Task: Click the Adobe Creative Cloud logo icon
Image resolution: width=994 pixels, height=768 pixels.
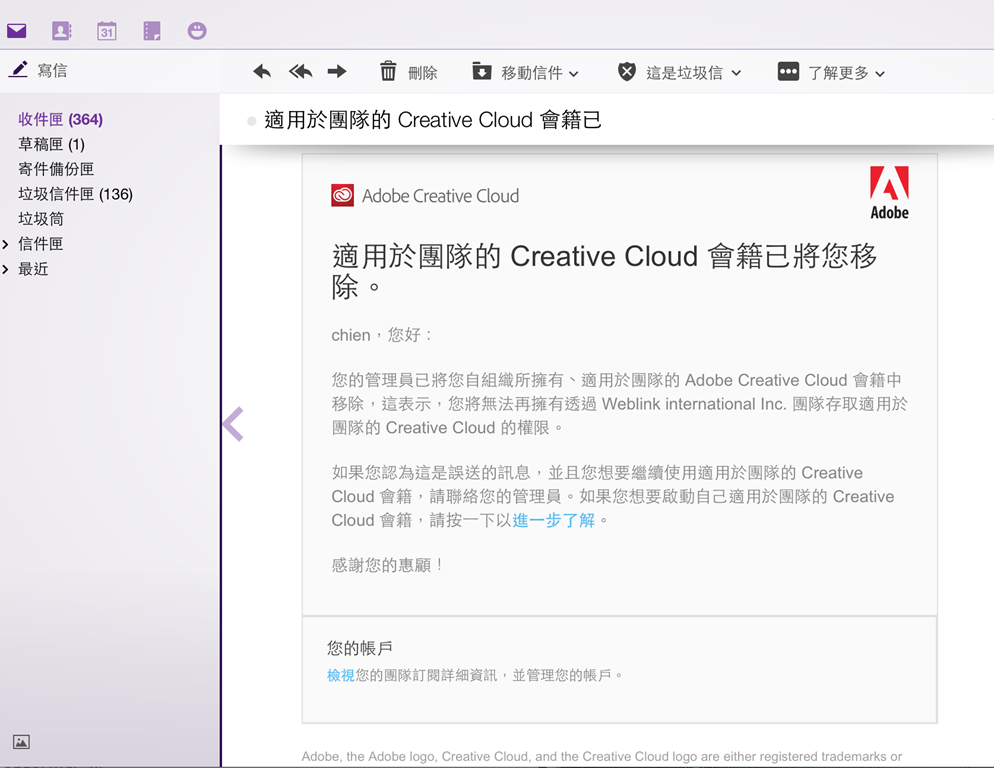Action: [x=342, y=195]
